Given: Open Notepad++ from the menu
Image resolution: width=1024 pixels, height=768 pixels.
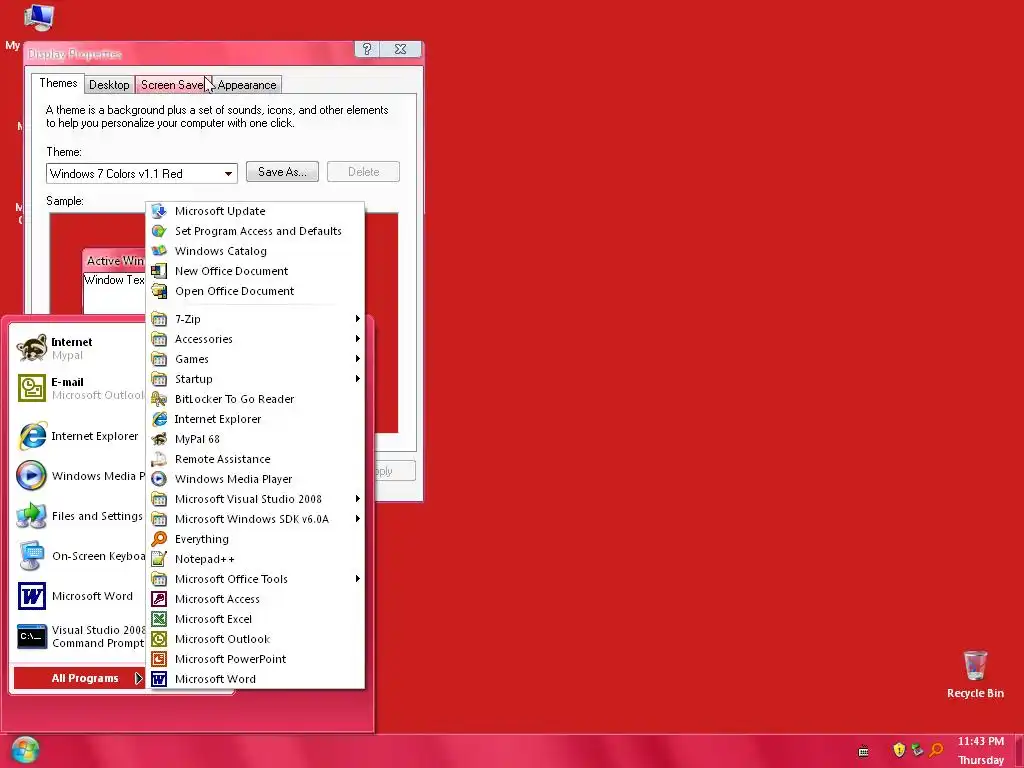Looking at the screenshot, I should point(255,559).
